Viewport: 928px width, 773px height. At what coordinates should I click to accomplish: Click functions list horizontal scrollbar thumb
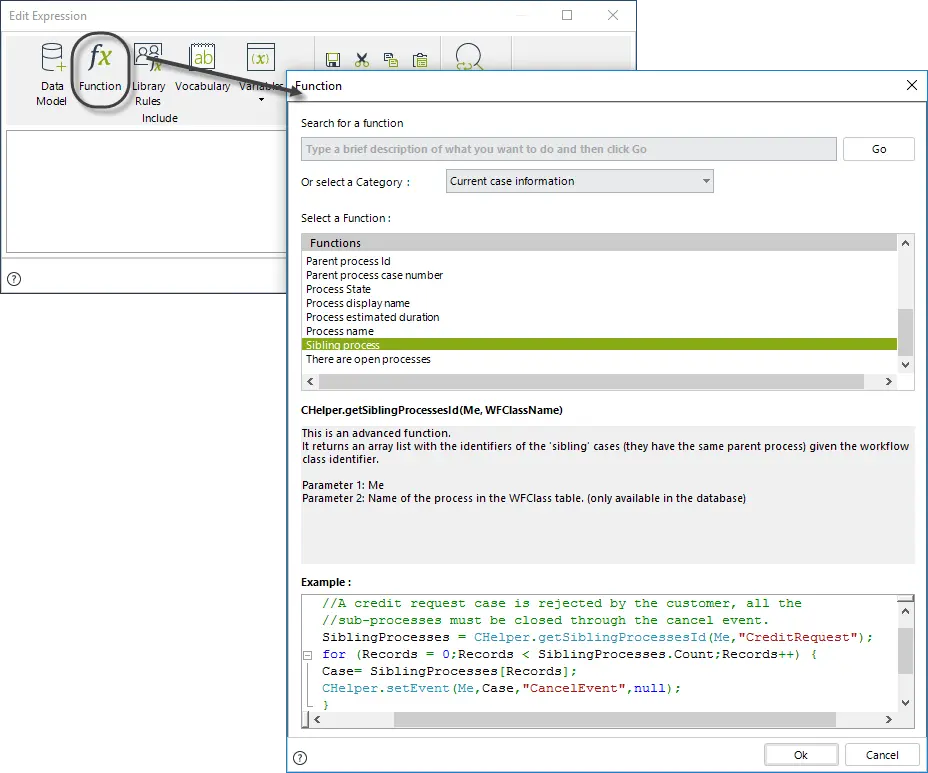click(591, 382)
